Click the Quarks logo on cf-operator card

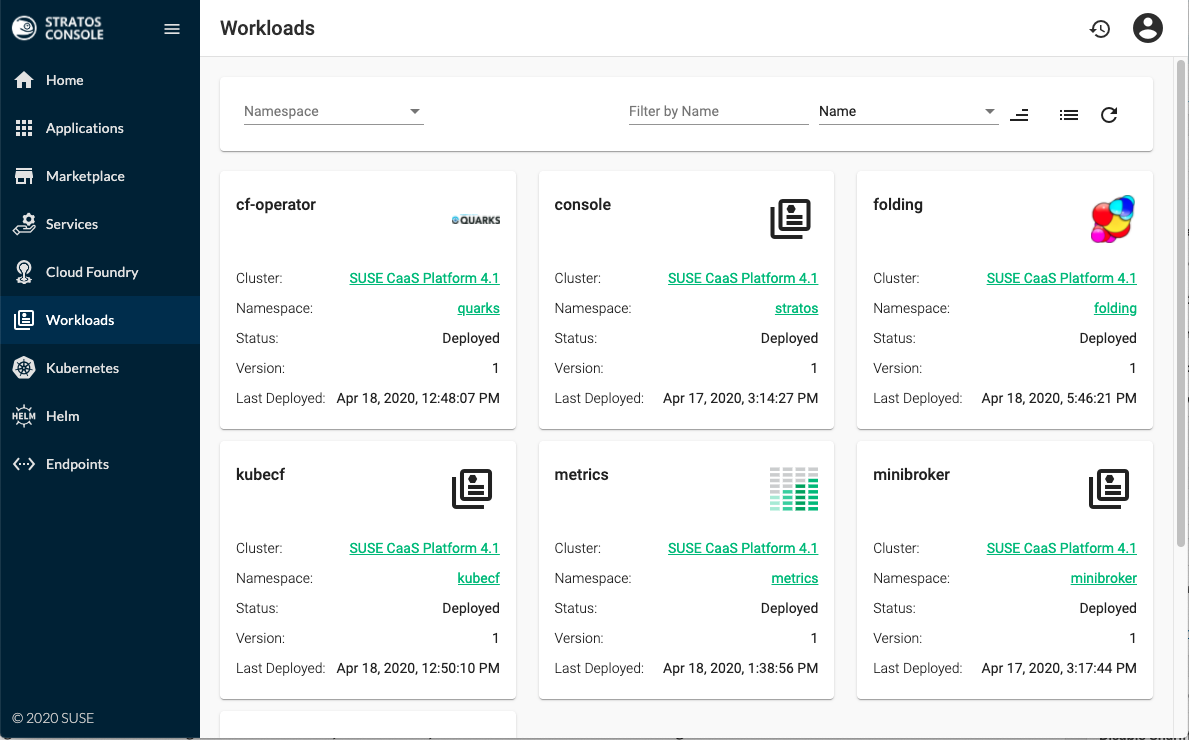tap(475, 220)
